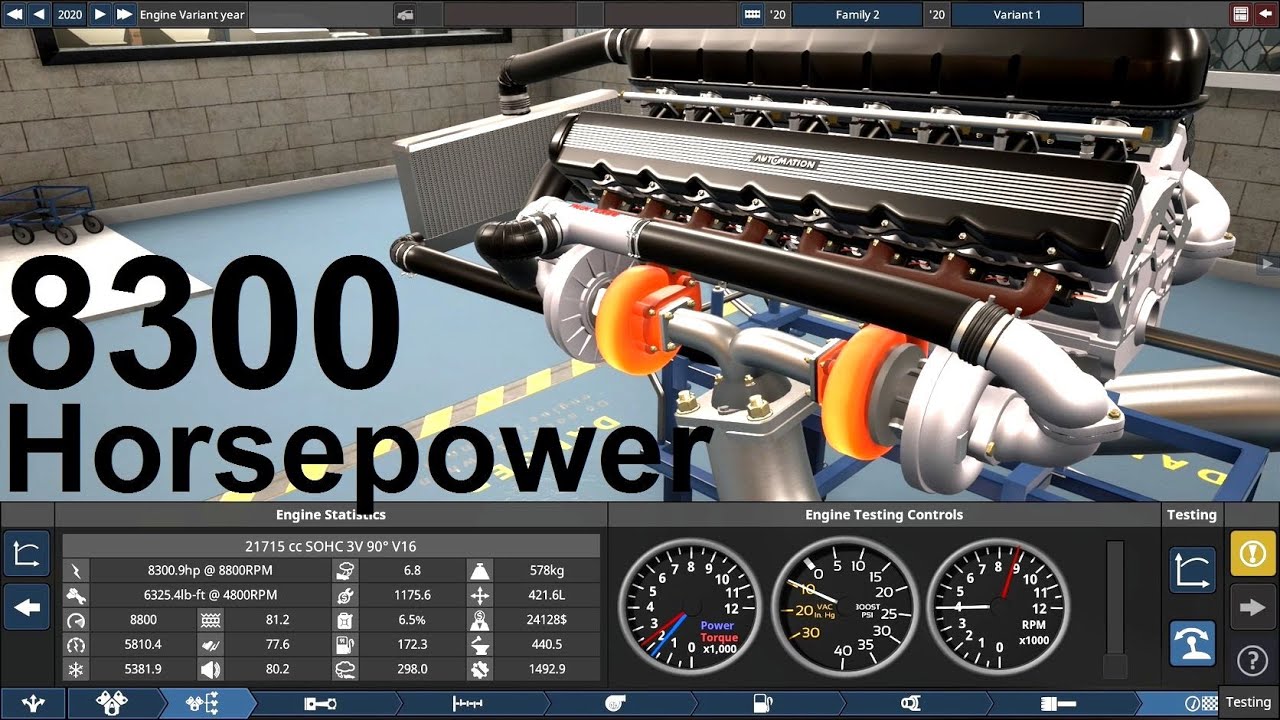Viewport: 1280px width, 720px height.
Task: Open the turbo aspiration tab
Action: point(614,703)
